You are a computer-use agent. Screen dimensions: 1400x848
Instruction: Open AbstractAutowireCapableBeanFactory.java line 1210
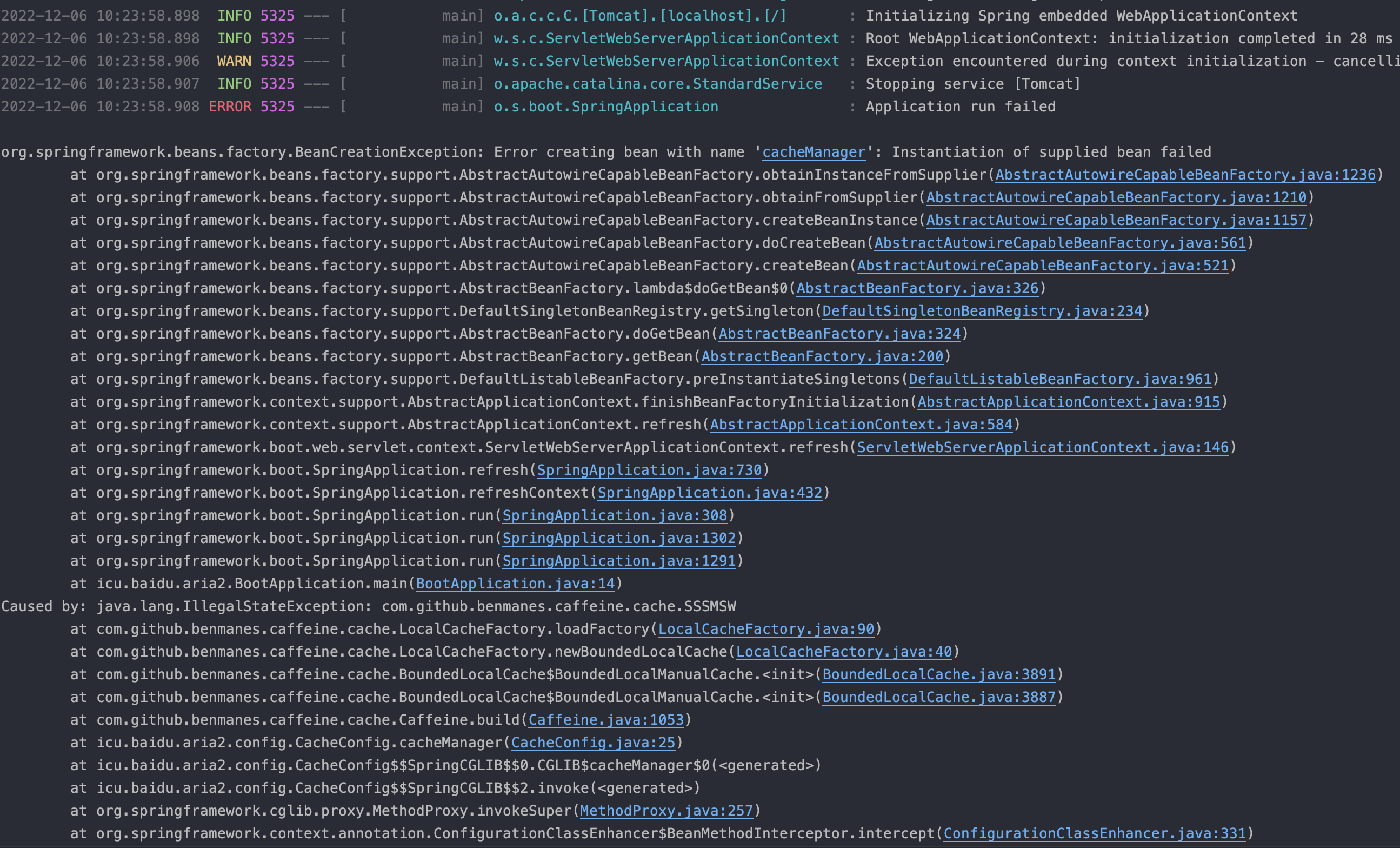[1115, 197]
